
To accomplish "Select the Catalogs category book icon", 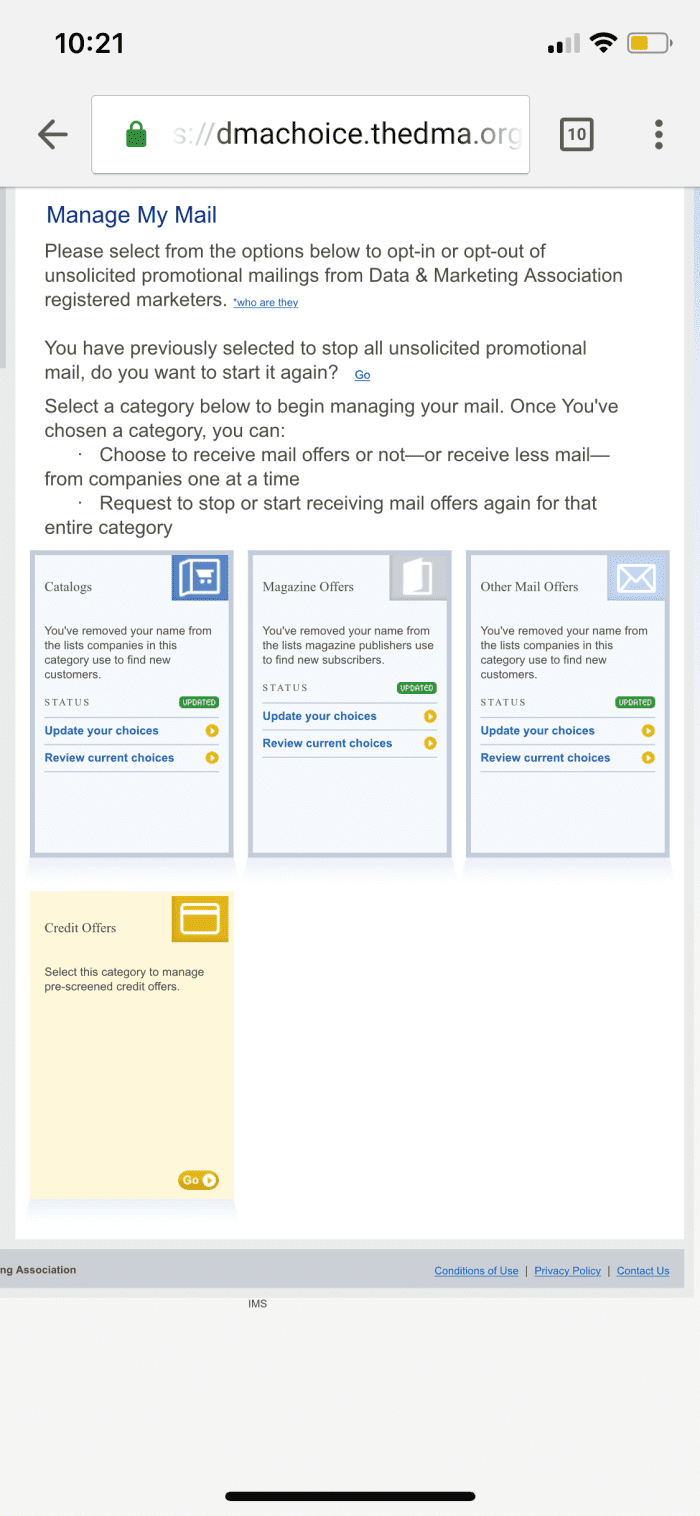I will click(x=199, y=577).
